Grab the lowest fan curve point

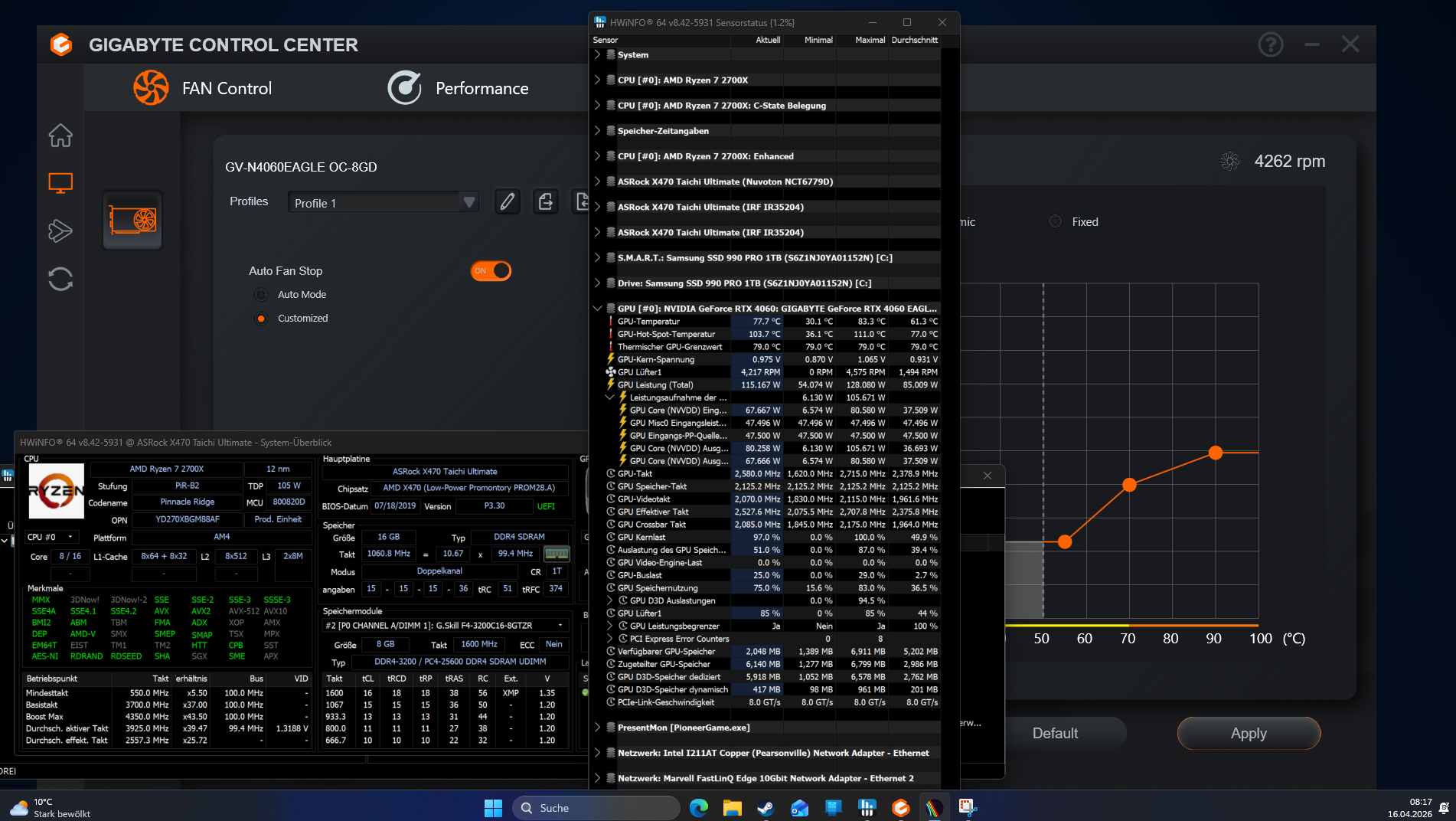point(1064,541)
